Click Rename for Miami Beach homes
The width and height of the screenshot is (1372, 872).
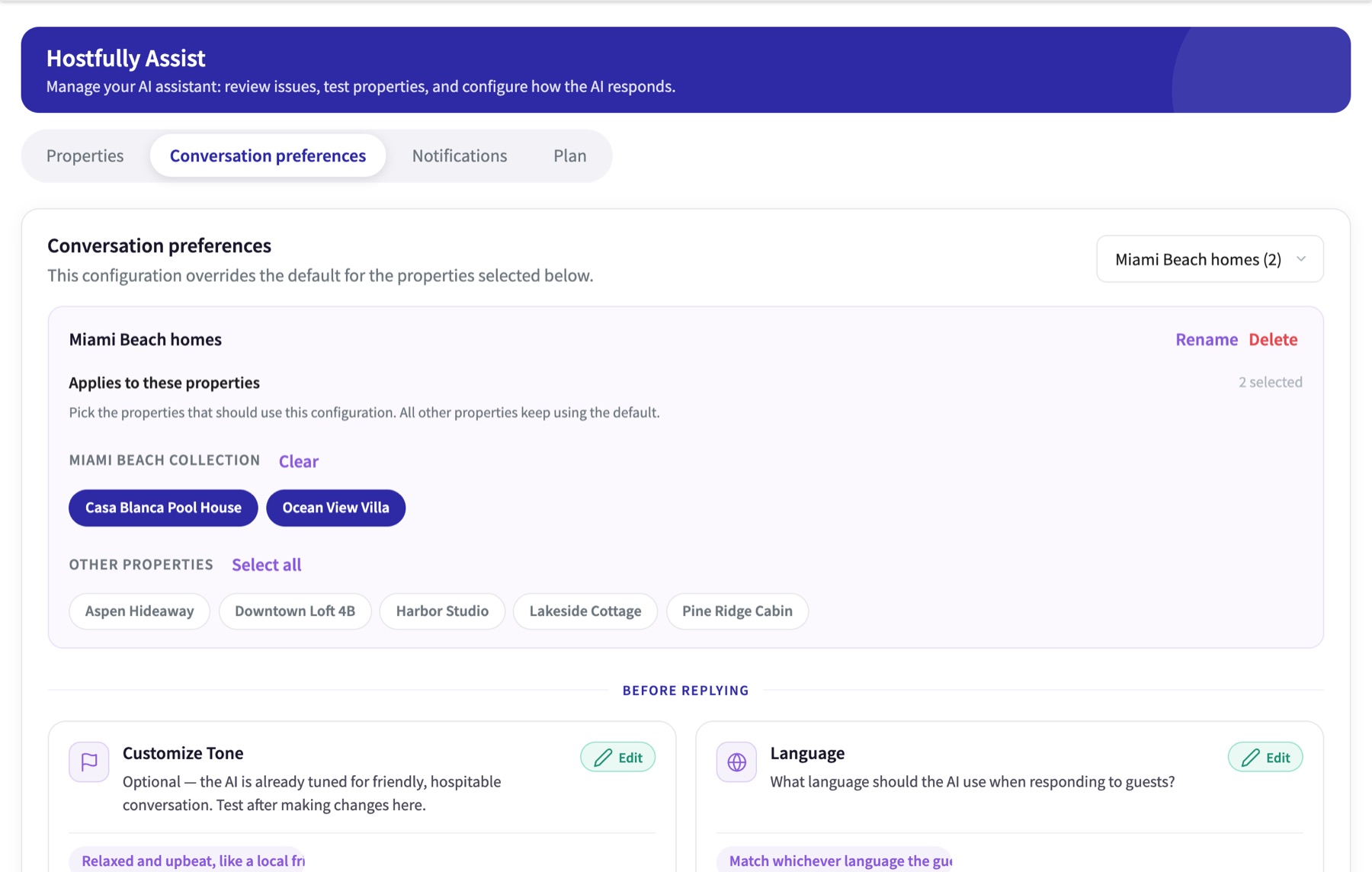[x=1207, y=339]
